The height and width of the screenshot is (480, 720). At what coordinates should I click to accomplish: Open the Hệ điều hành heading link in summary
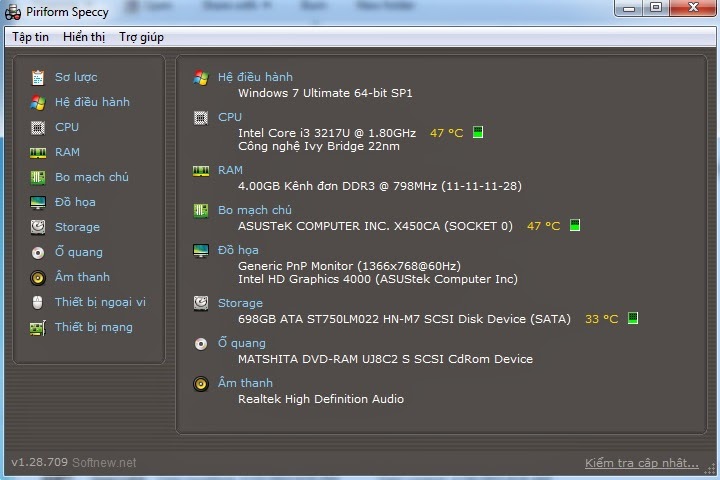point(255,77)
